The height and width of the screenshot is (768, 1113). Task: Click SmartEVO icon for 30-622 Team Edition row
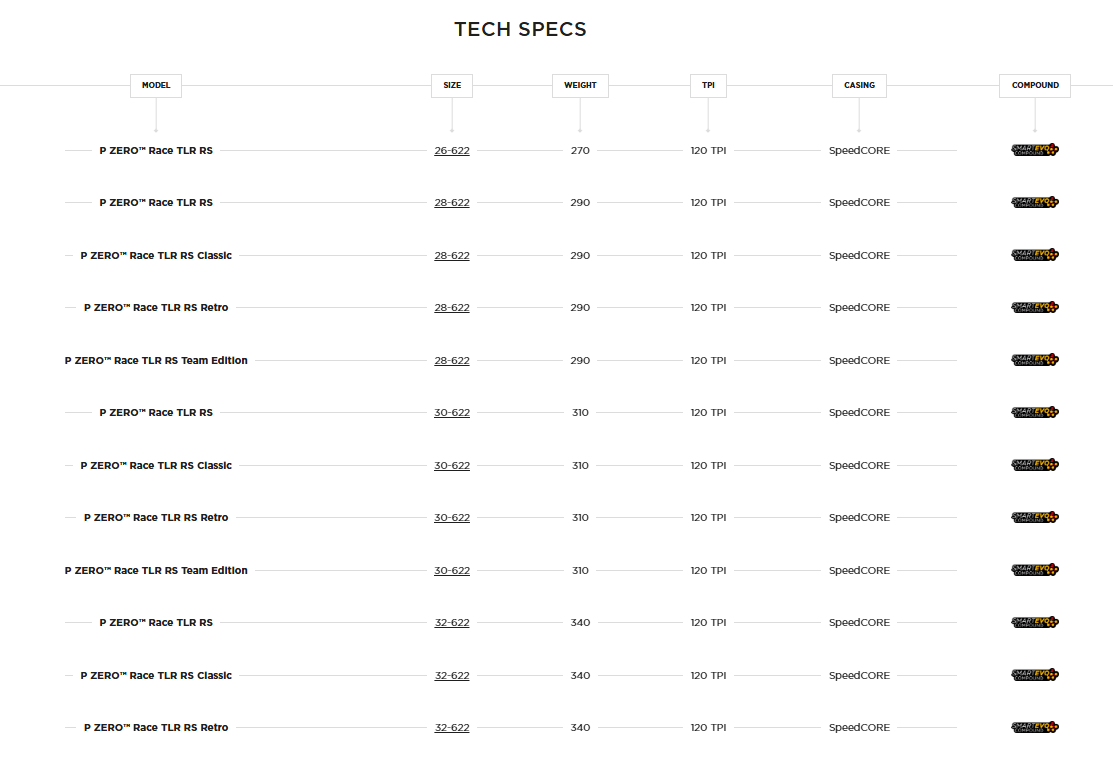pos(1034,570)
